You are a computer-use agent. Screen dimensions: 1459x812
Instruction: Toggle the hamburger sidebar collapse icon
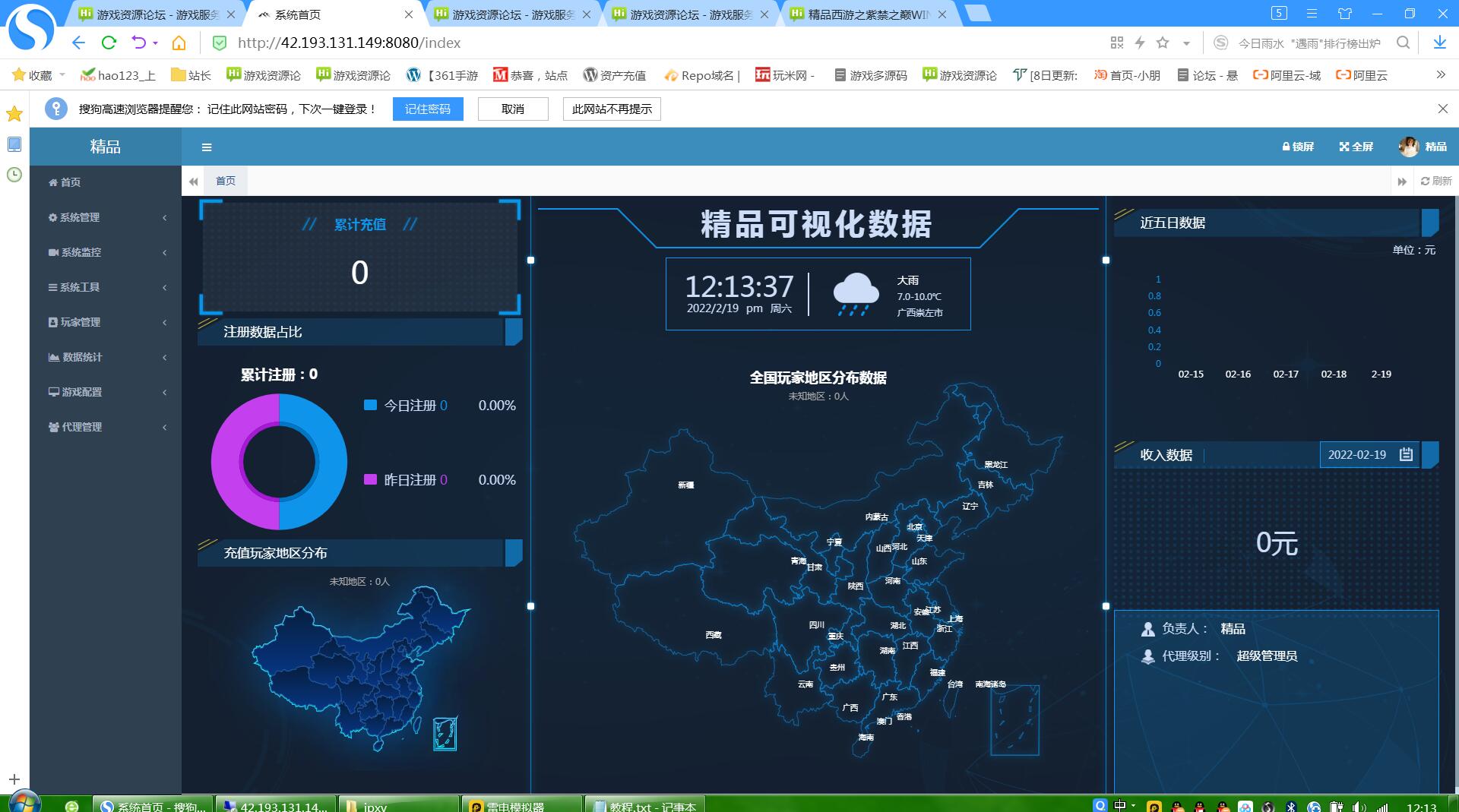207,147
